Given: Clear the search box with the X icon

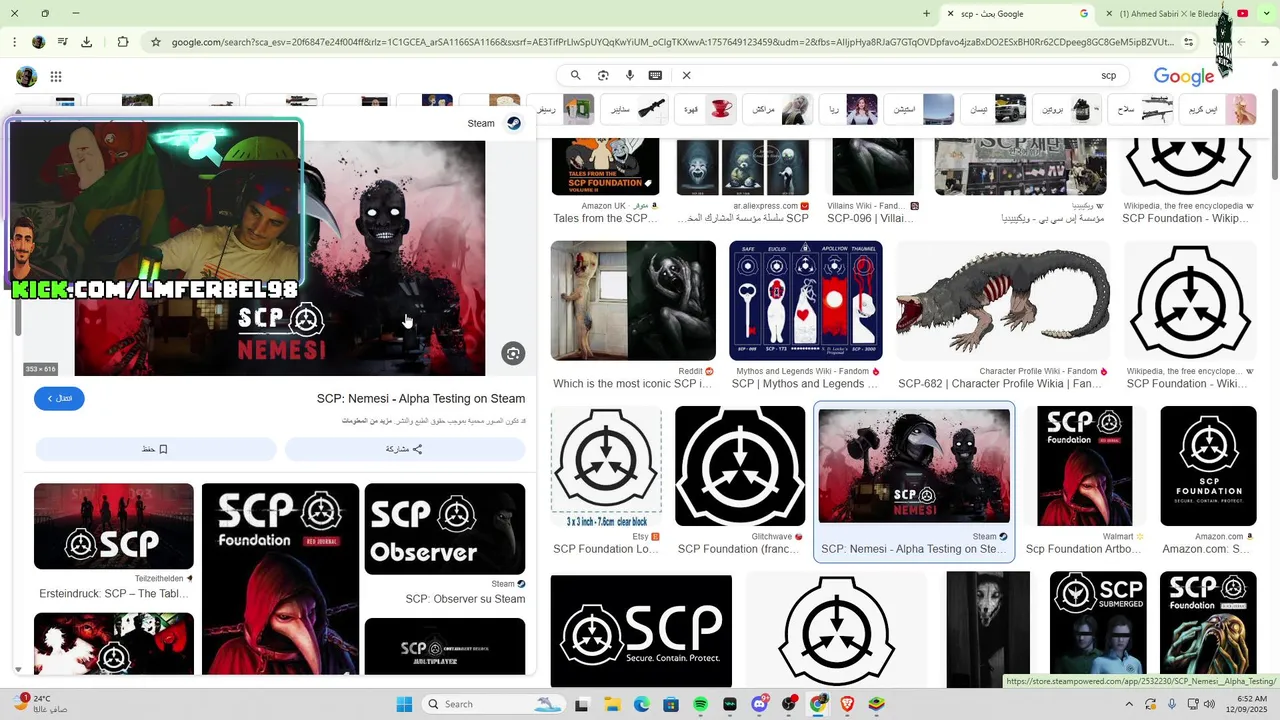Looking at the screenshot, I should coord(686,75).
